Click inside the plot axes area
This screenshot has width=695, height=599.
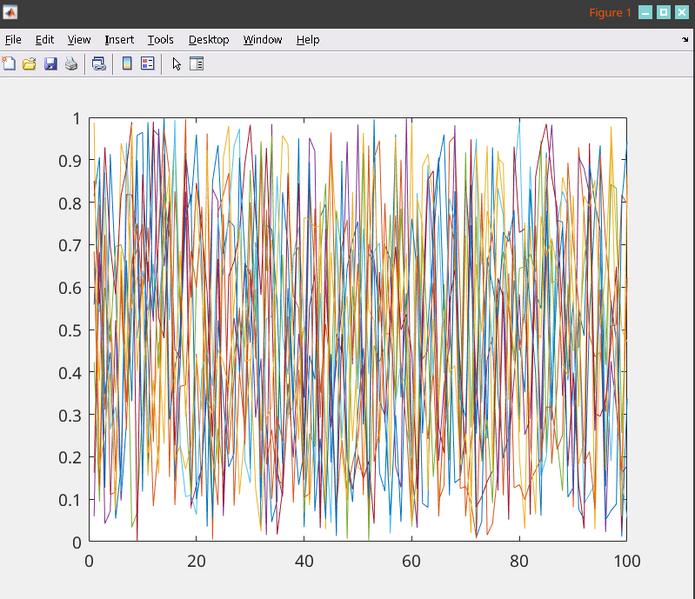(357, 330)
